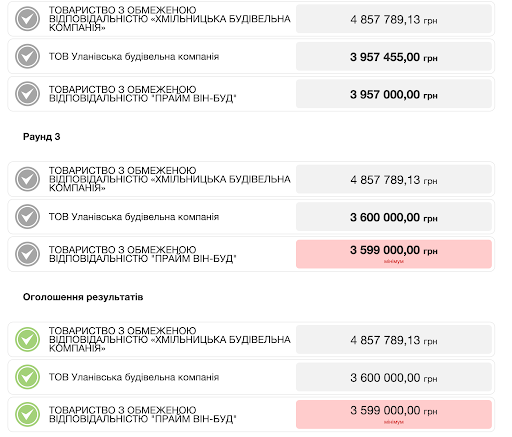Click ПРАЙМ ВІН-БУД company name in Round 3
Screen dimensions: 512x437
143,254
